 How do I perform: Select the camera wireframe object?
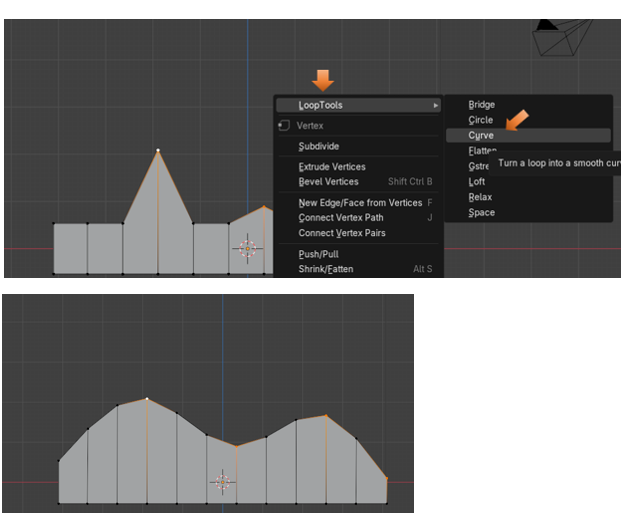coord(561,38)
